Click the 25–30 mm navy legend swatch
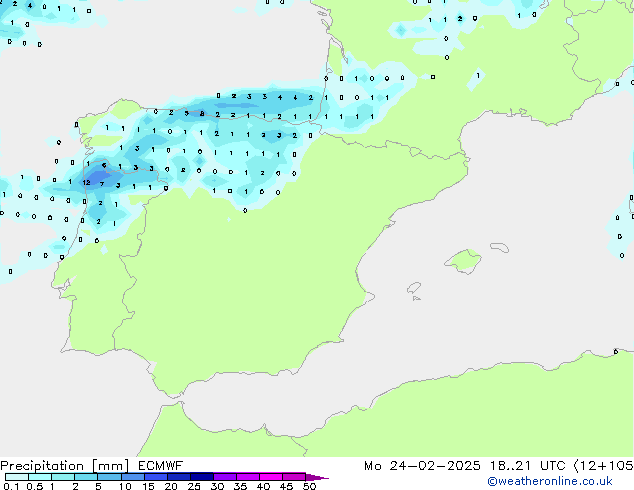The image size is (634, 490). coord(202,477)
